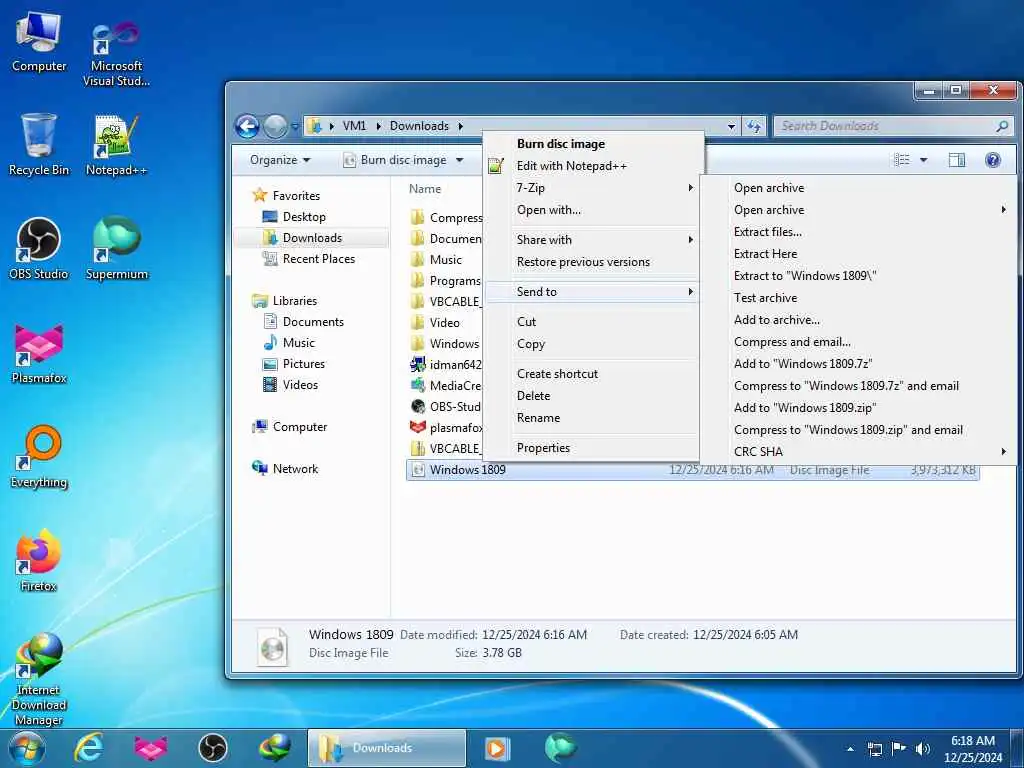Click the network tray icon
This screenshot has width=1024, height=768.
(875, 749)
